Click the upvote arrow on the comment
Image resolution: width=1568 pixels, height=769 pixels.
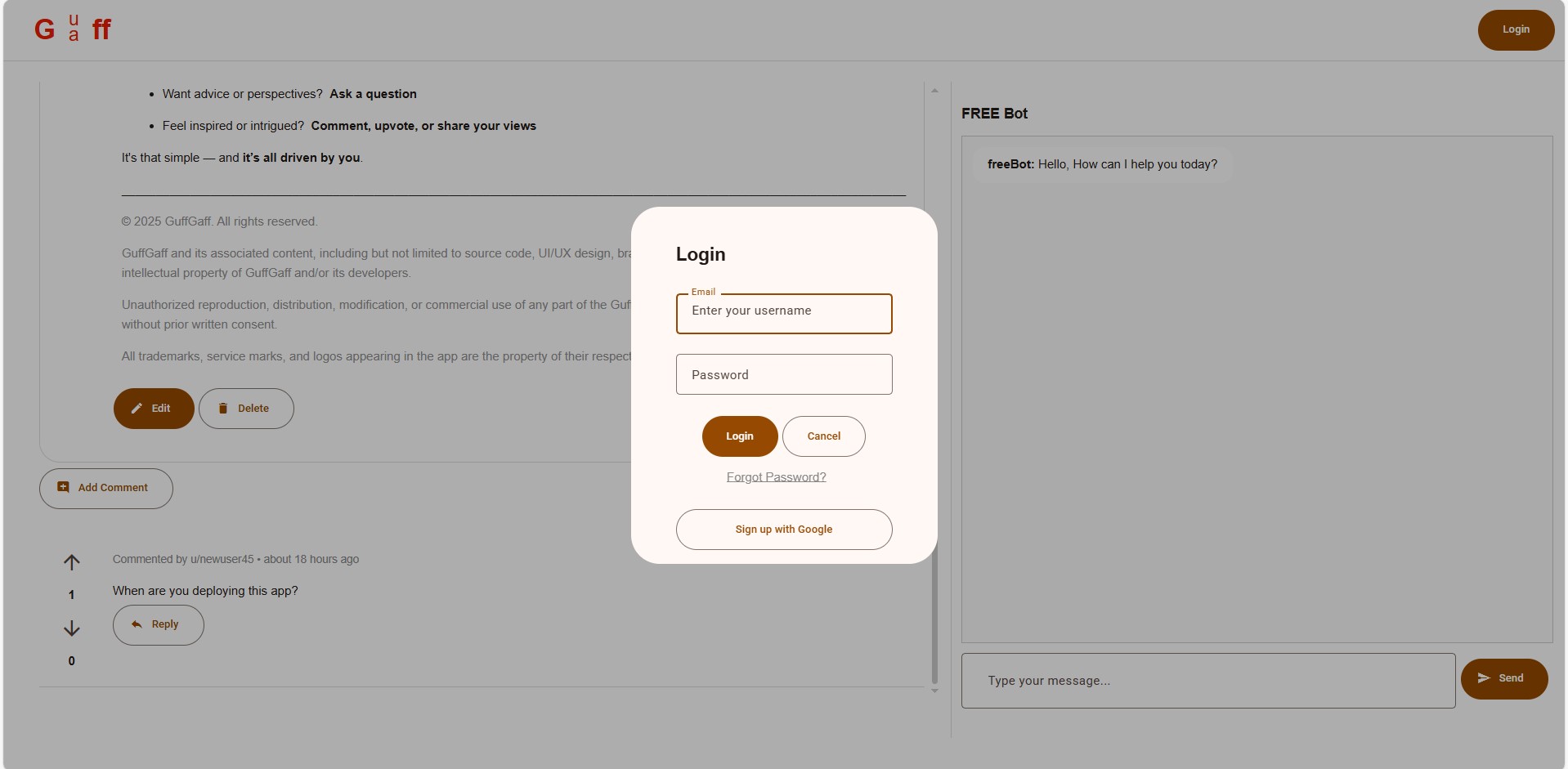72,562
